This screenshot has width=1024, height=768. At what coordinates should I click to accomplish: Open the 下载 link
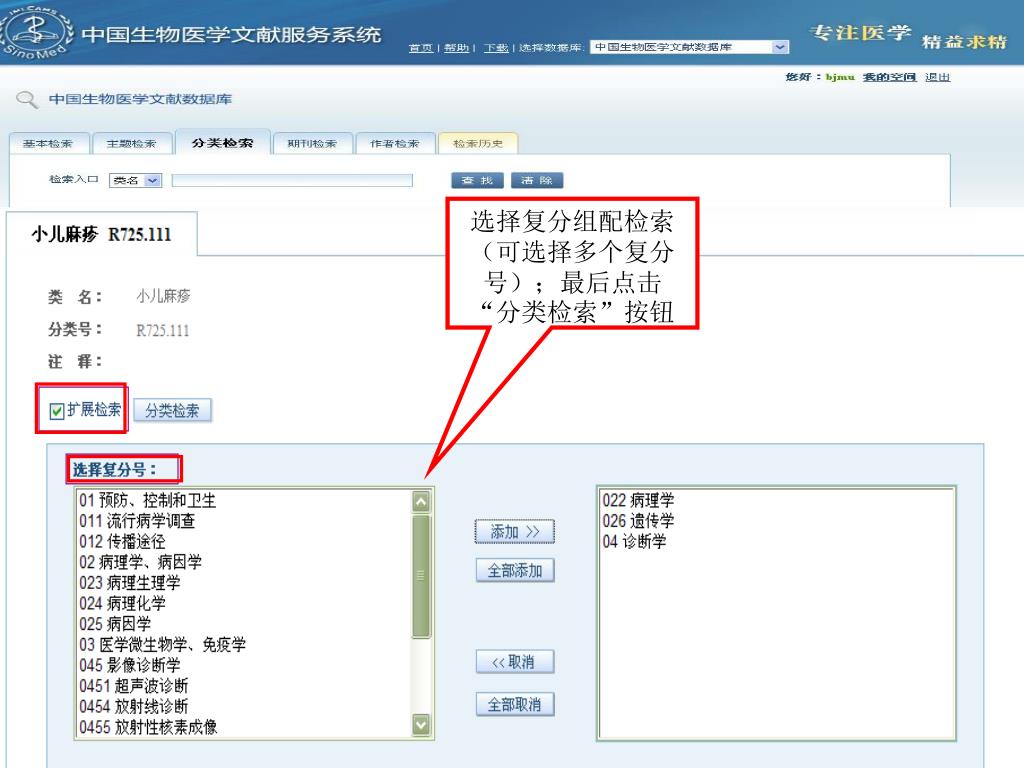point(496,48)
